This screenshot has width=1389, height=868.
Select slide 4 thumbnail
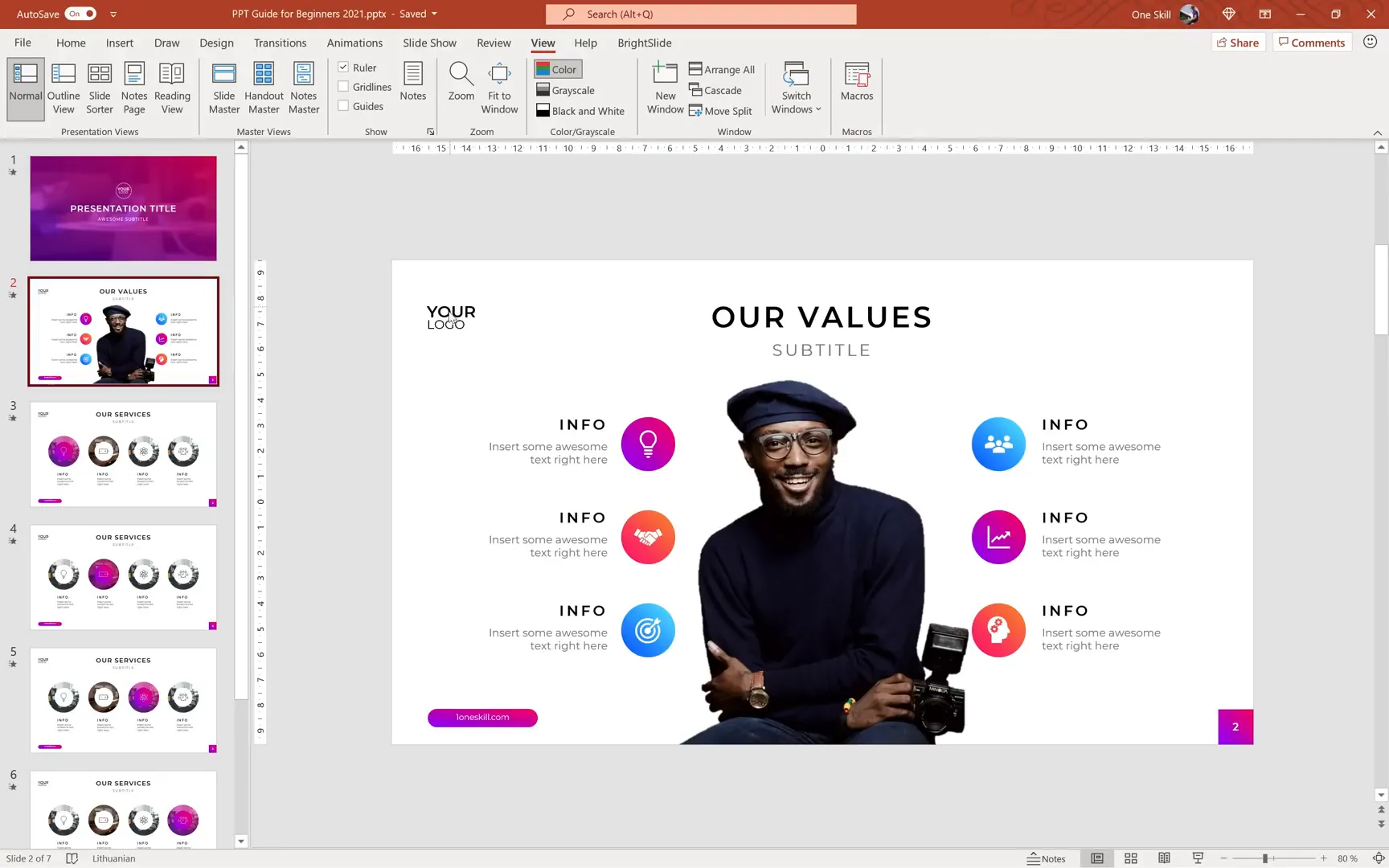[x=123, y=577]
